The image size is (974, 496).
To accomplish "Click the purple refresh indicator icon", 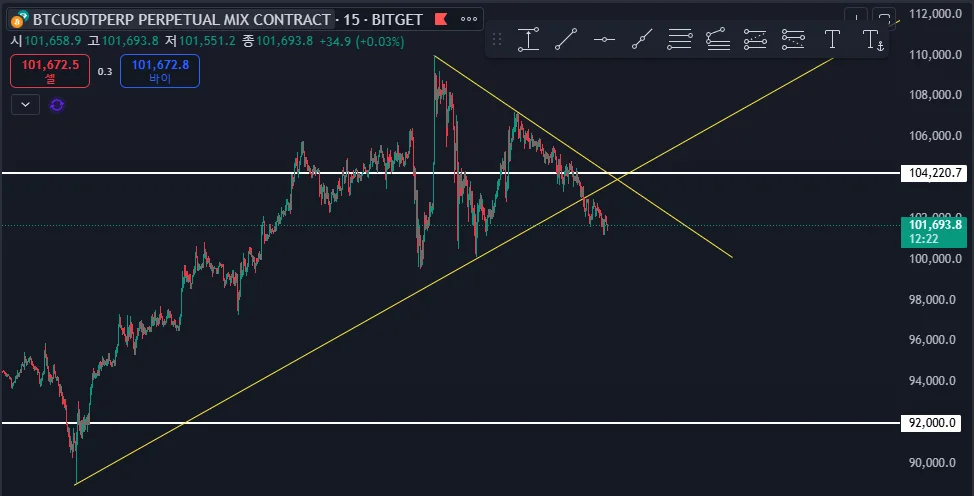I will point(57,105).
